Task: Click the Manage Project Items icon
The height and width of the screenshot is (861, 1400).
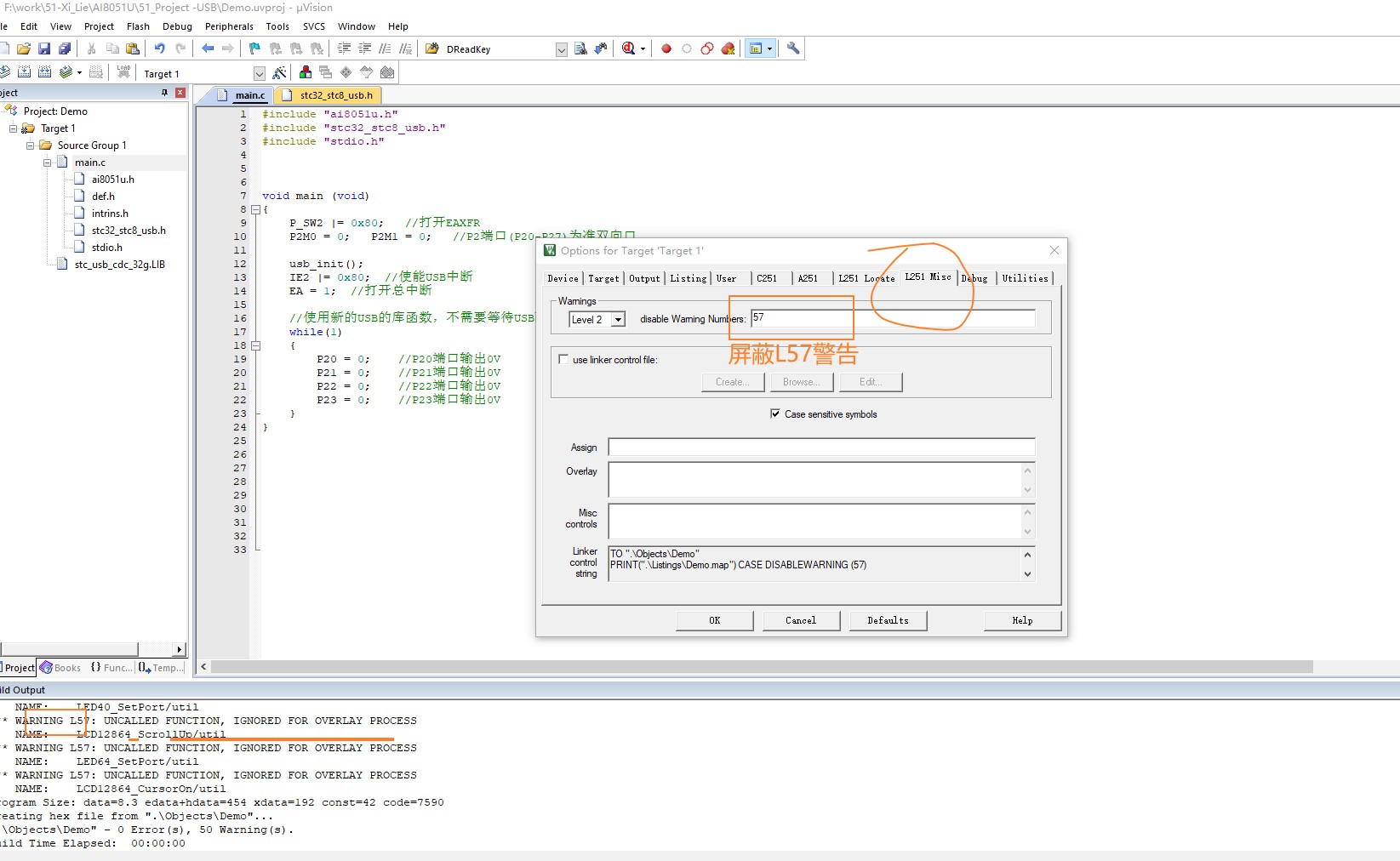Action: click(x=306, y=73)
